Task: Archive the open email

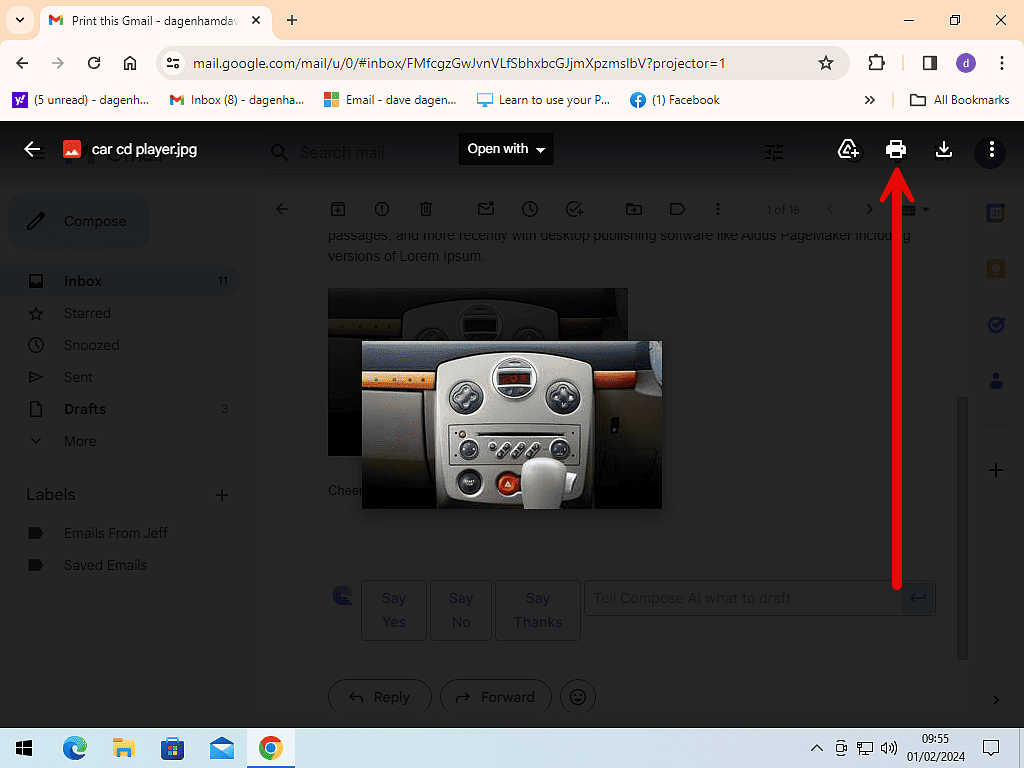Action: 338,209
